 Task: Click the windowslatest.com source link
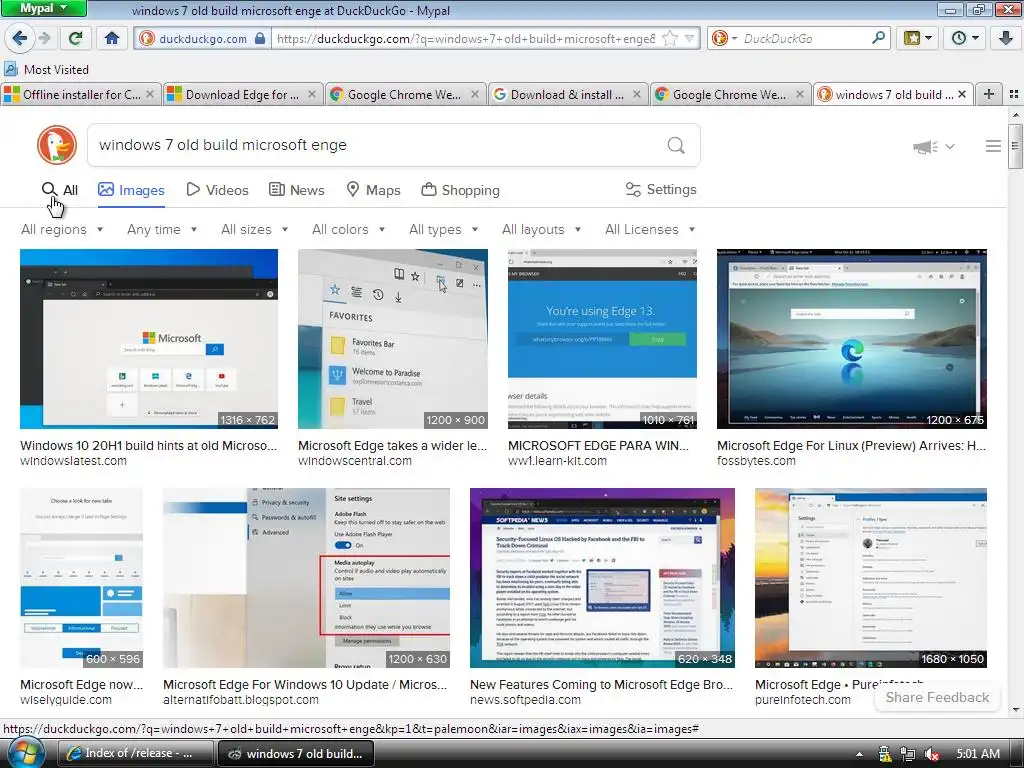pyautogui.click(x=73, y=460)
